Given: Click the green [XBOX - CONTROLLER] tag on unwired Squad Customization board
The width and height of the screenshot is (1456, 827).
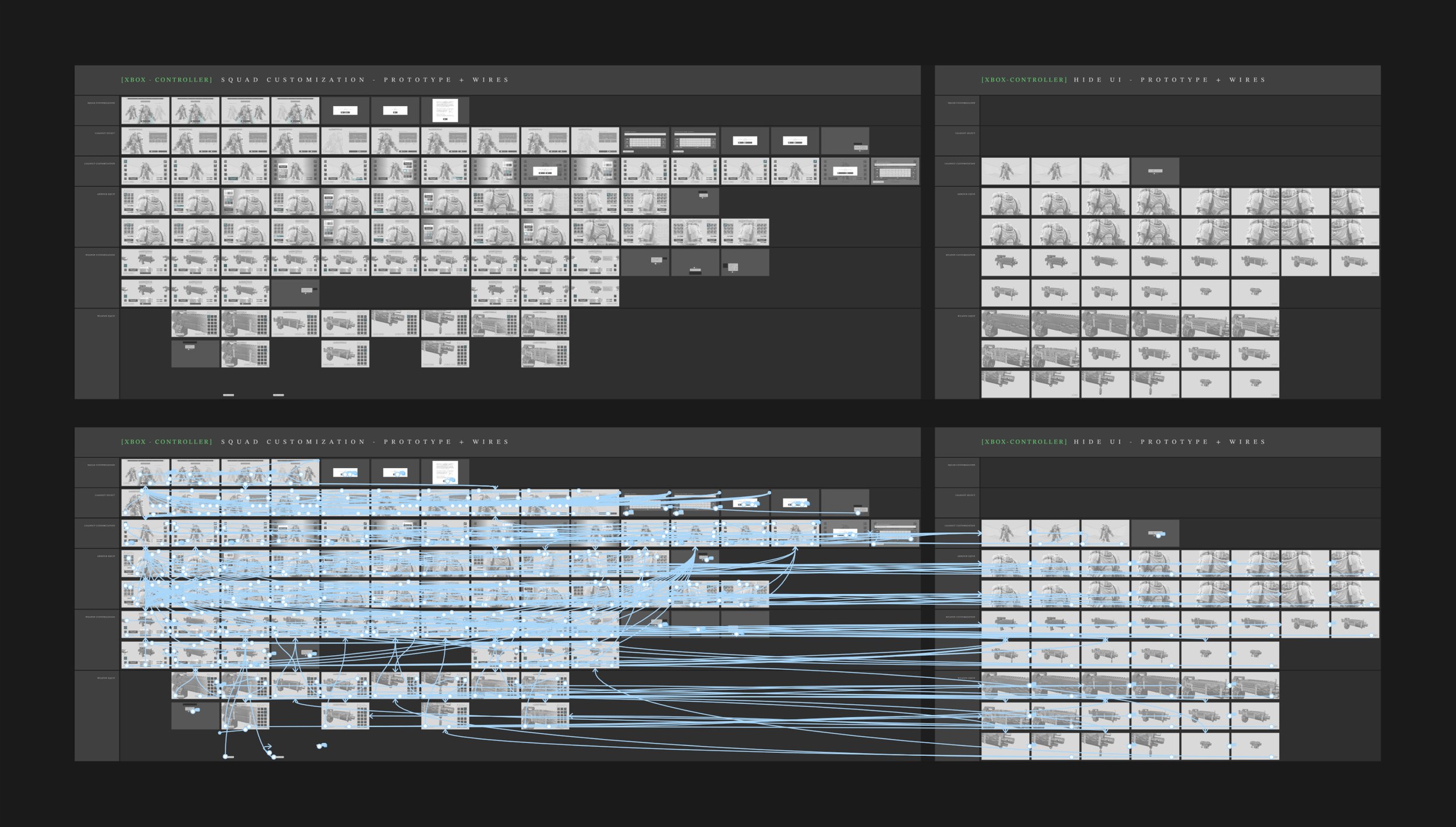Looking at the screenshot, I should [x=167, y=80].
